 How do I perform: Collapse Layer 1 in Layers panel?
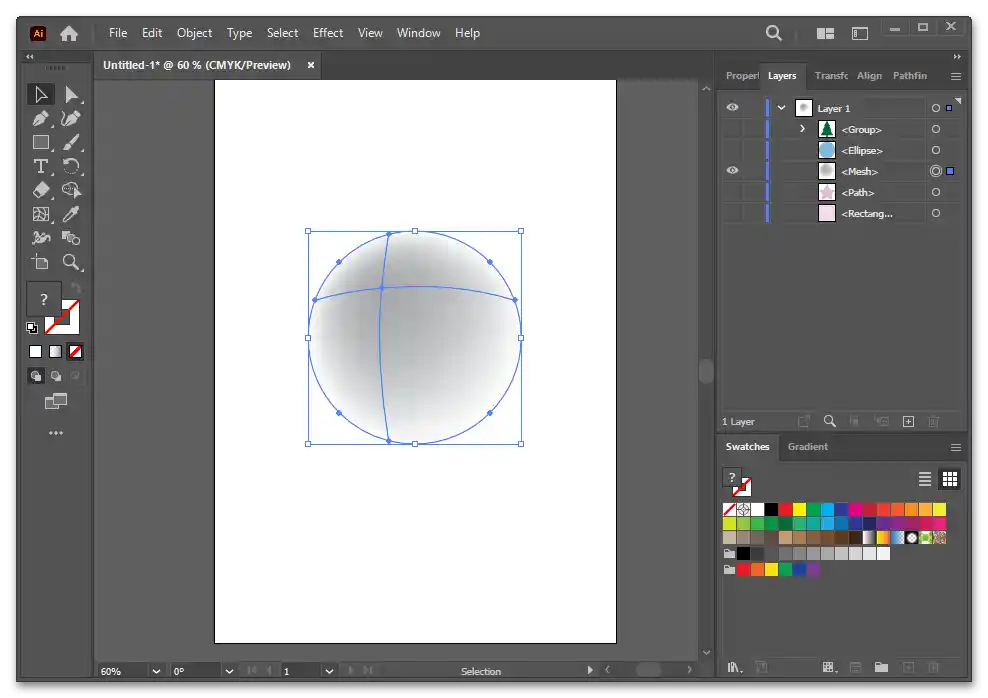point(781,108)
